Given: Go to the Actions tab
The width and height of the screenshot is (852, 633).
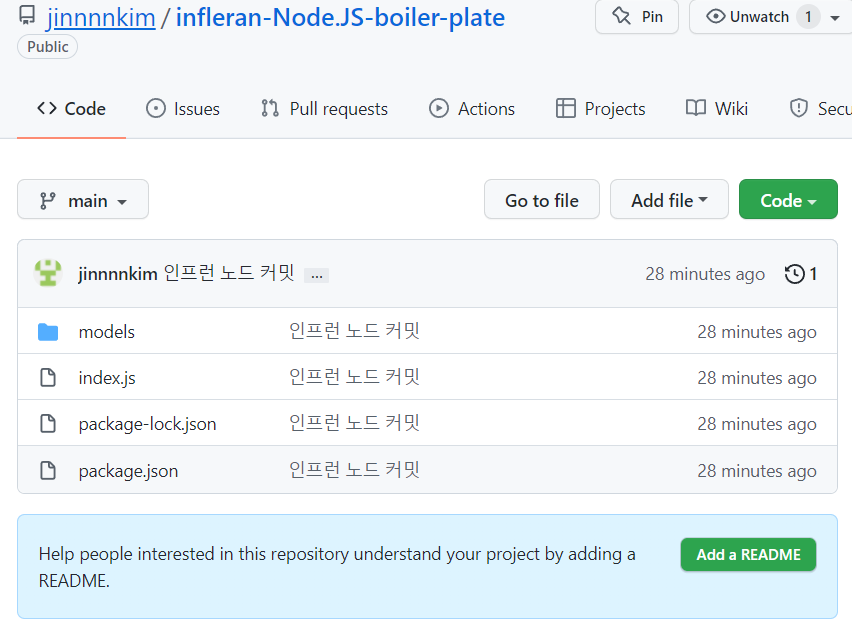Looking at the screenshot, I should click(x=472, y=109).
